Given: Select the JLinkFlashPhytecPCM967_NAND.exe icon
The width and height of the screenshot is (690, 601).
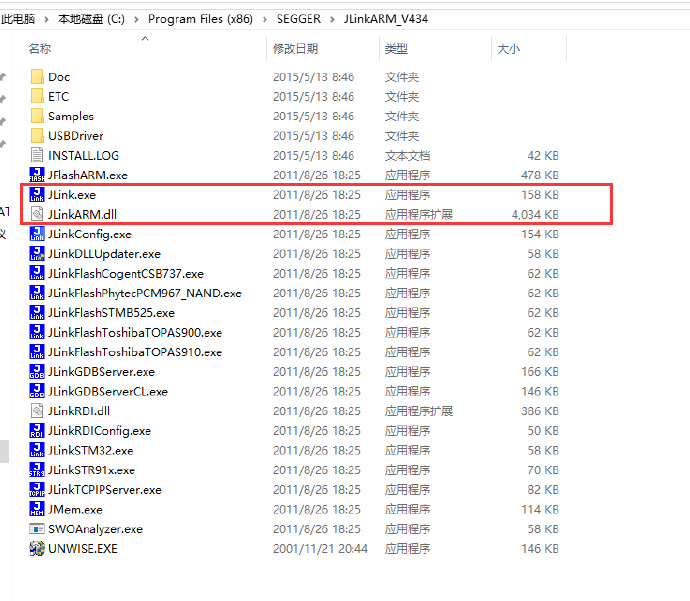Looking at the screenshot, I should (37, 293).
